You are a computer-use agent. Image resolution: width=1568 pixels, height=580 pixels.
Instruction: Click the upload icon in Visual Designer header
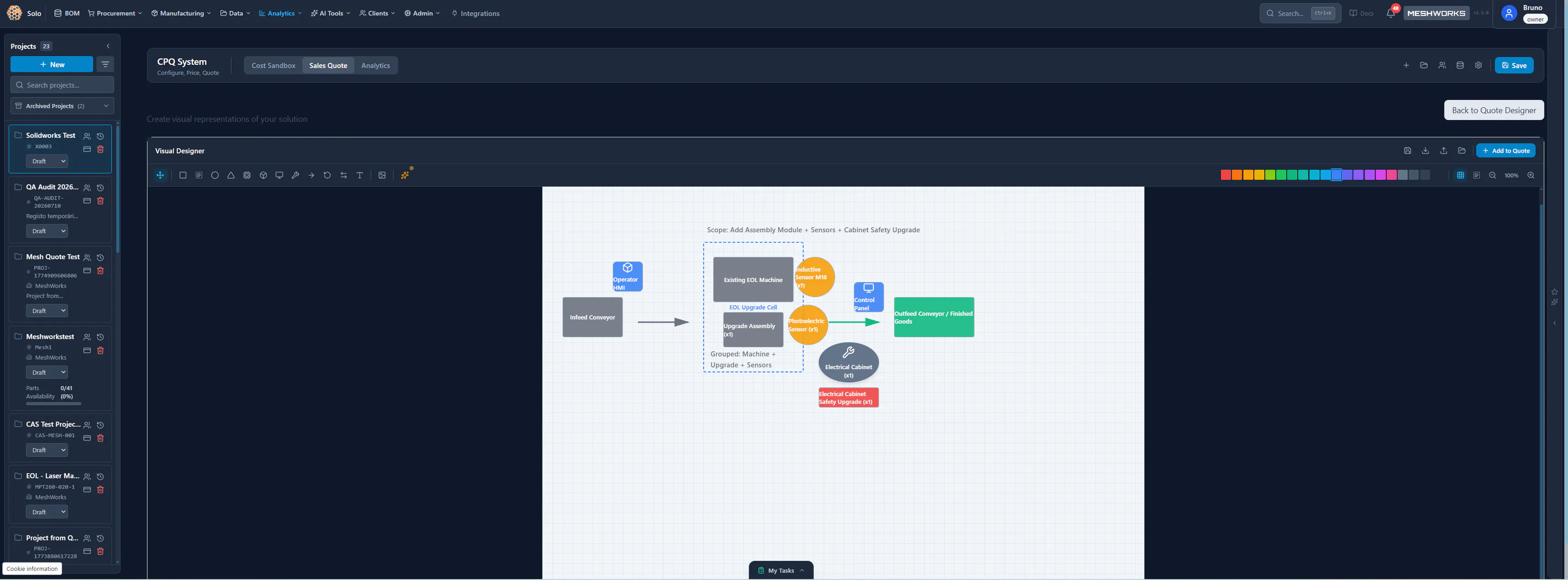pos(1443,151)
